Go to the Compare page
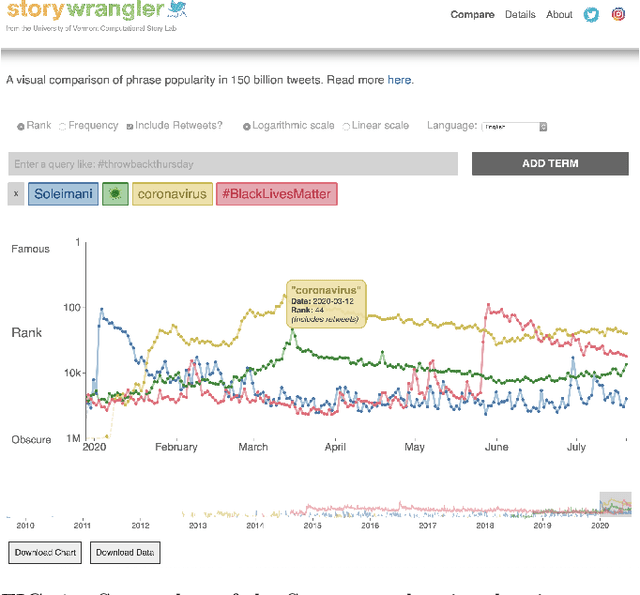The image size is (640, 595). 472,15
